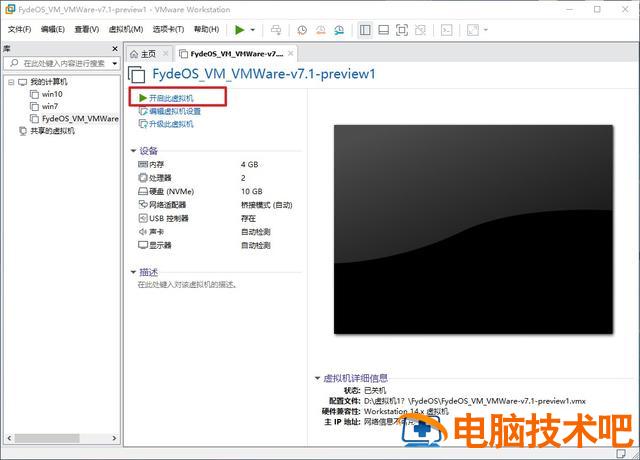Screen dimensions: 640x460
Task: Open the stretch guest dropdown arrow
Action: [x=486, y=30]
